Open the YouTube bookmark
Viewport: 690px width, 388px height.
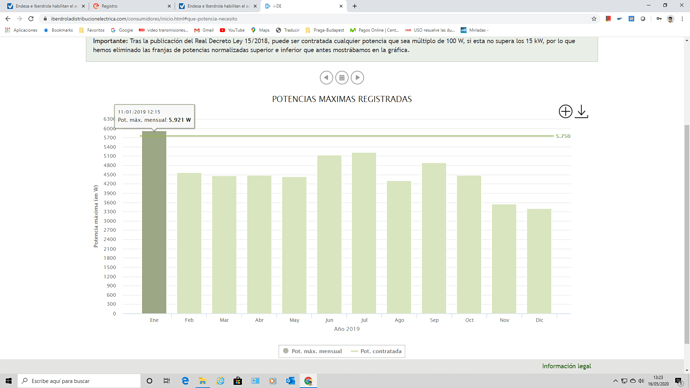[x=232, y=30]
